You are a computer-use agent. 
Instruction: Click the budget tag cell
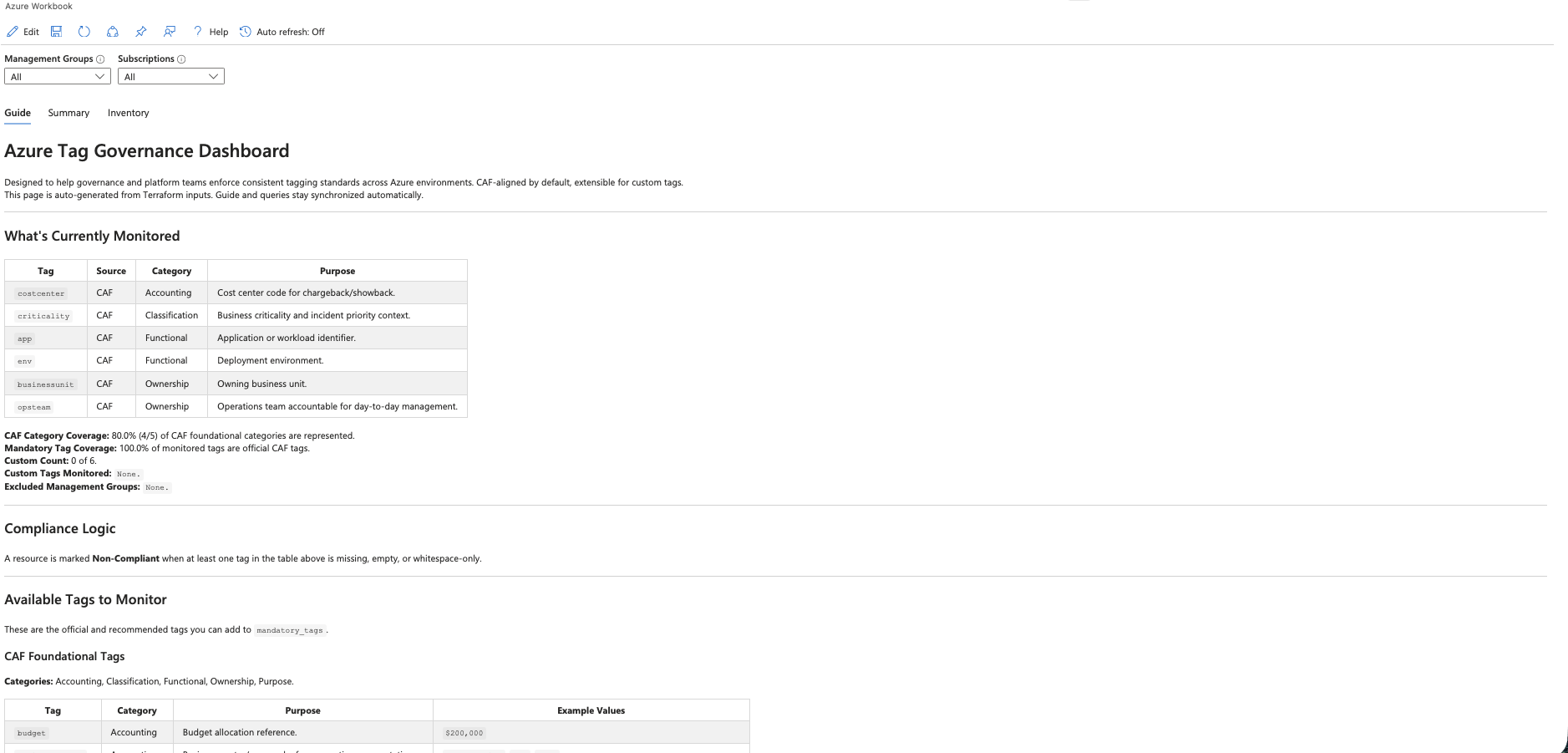[53, 733]
